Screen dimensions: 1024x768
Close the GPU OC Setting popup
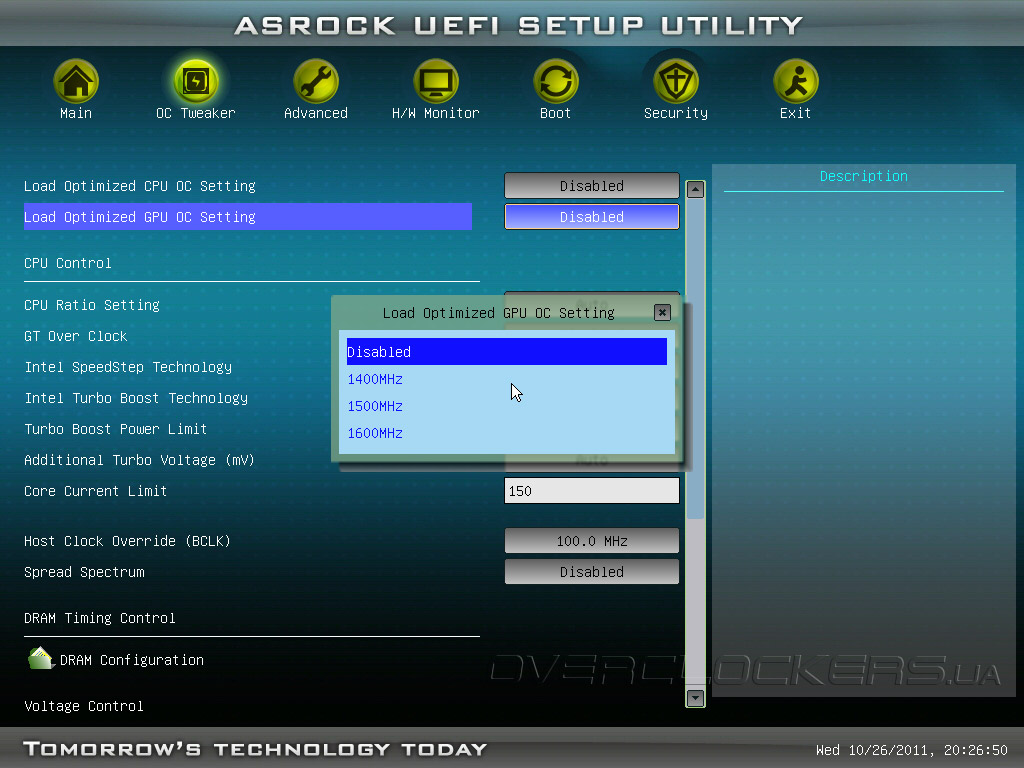(662, 312)
